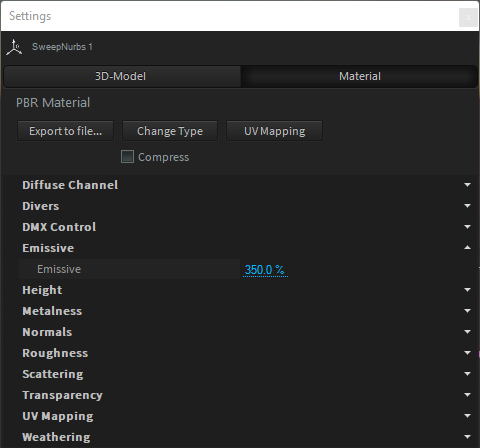Expand the Roughness section arrow
This screenshot has height=448, width=480.
[467, 353]
